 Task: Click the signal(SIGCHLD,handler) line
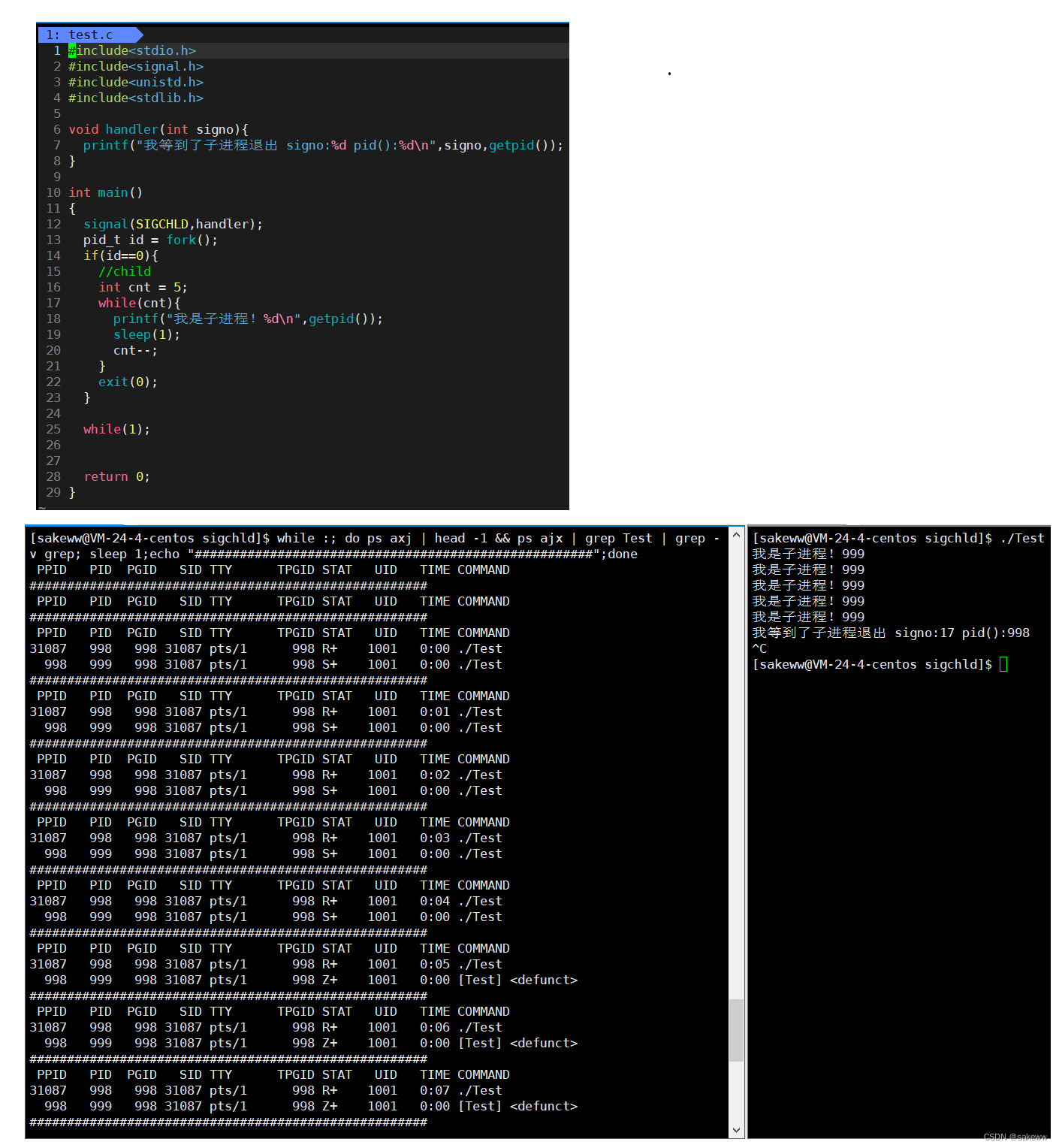tap(173, 224)
